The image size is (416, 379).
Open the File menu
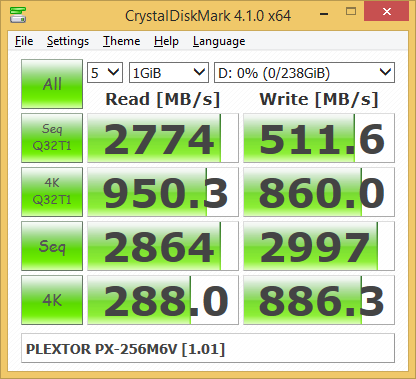click(x=24, y=41)
